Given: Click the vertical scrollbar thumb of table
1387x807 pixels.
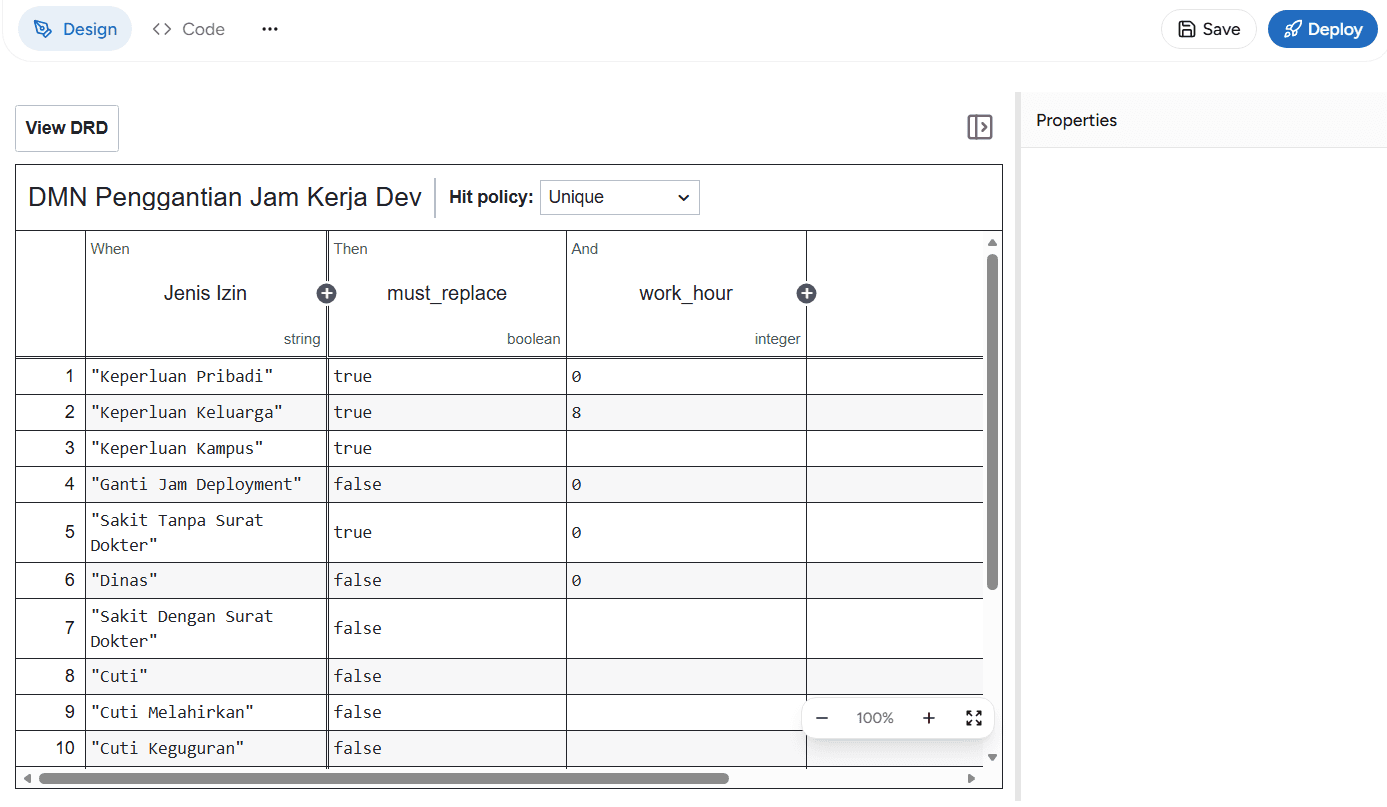Looking at the screenshot, I should 992,421.
